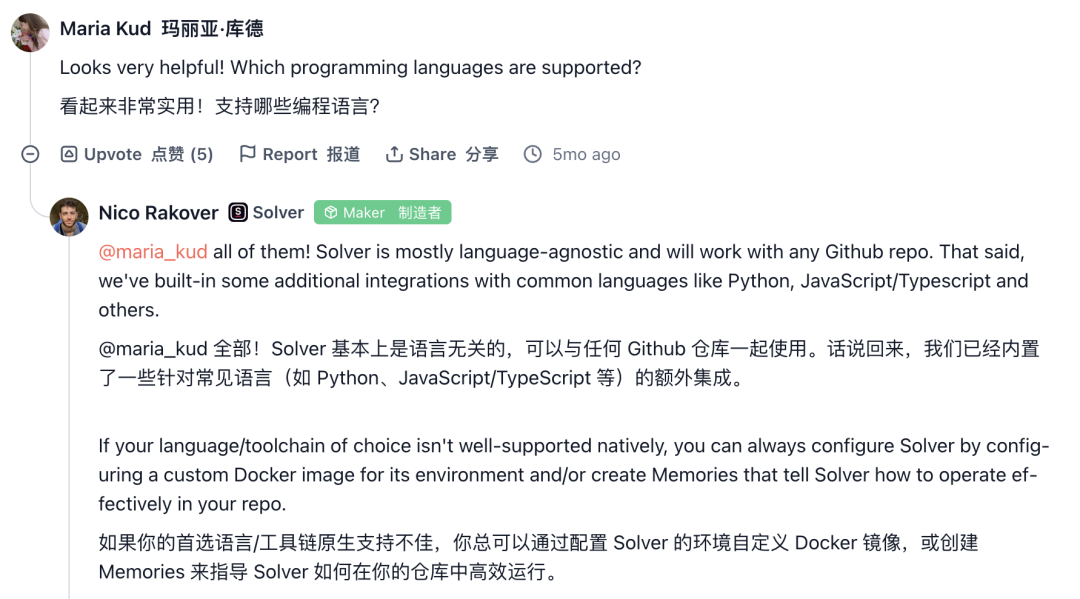Click the cube icon in Maker badge
The width and height of the screenshot is (1080, 599).
click(330, 212)
